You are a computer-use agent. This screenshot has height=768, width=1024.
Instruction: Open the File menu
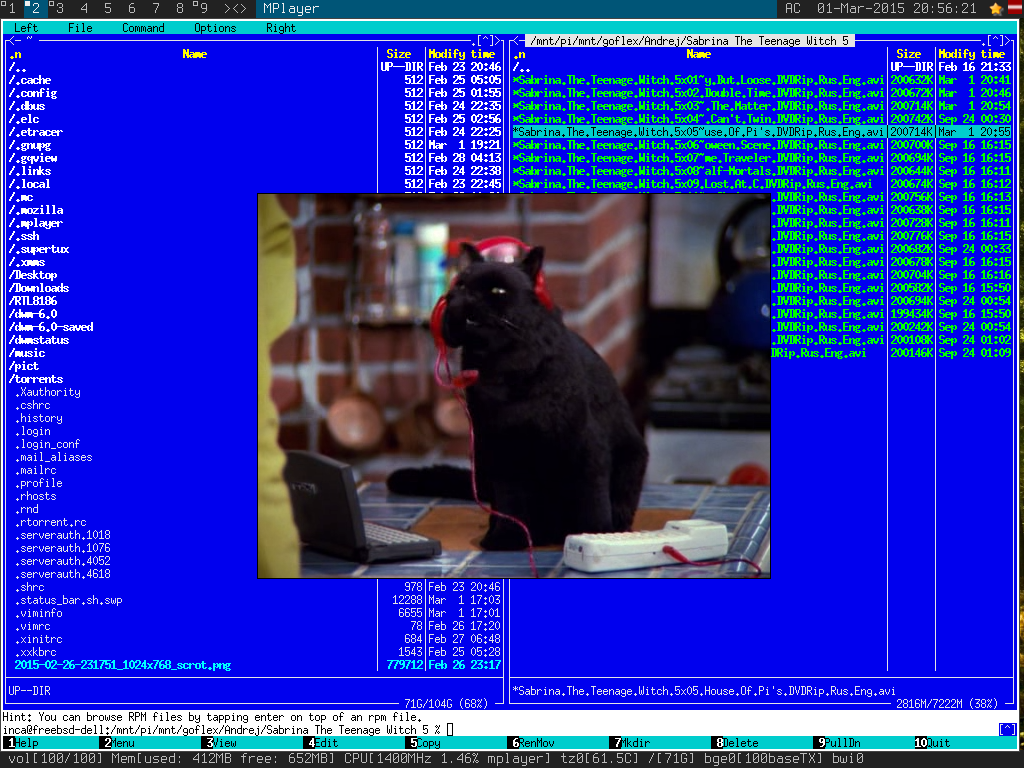coord(80,28)
